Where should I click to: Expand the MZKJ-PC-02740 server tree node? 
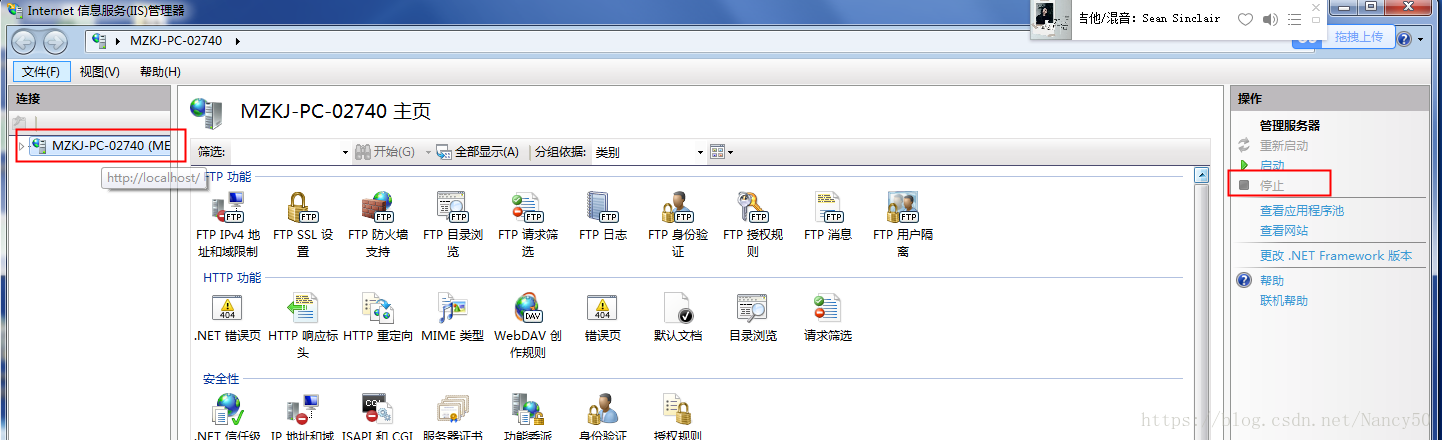click(21, 146)
